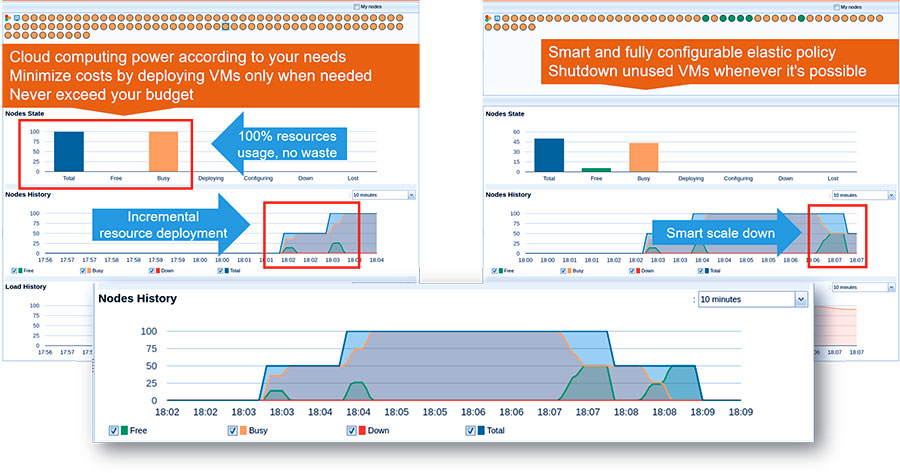Click Lost axis label in left Nodes State
The image size is (900, 473).
353,178
